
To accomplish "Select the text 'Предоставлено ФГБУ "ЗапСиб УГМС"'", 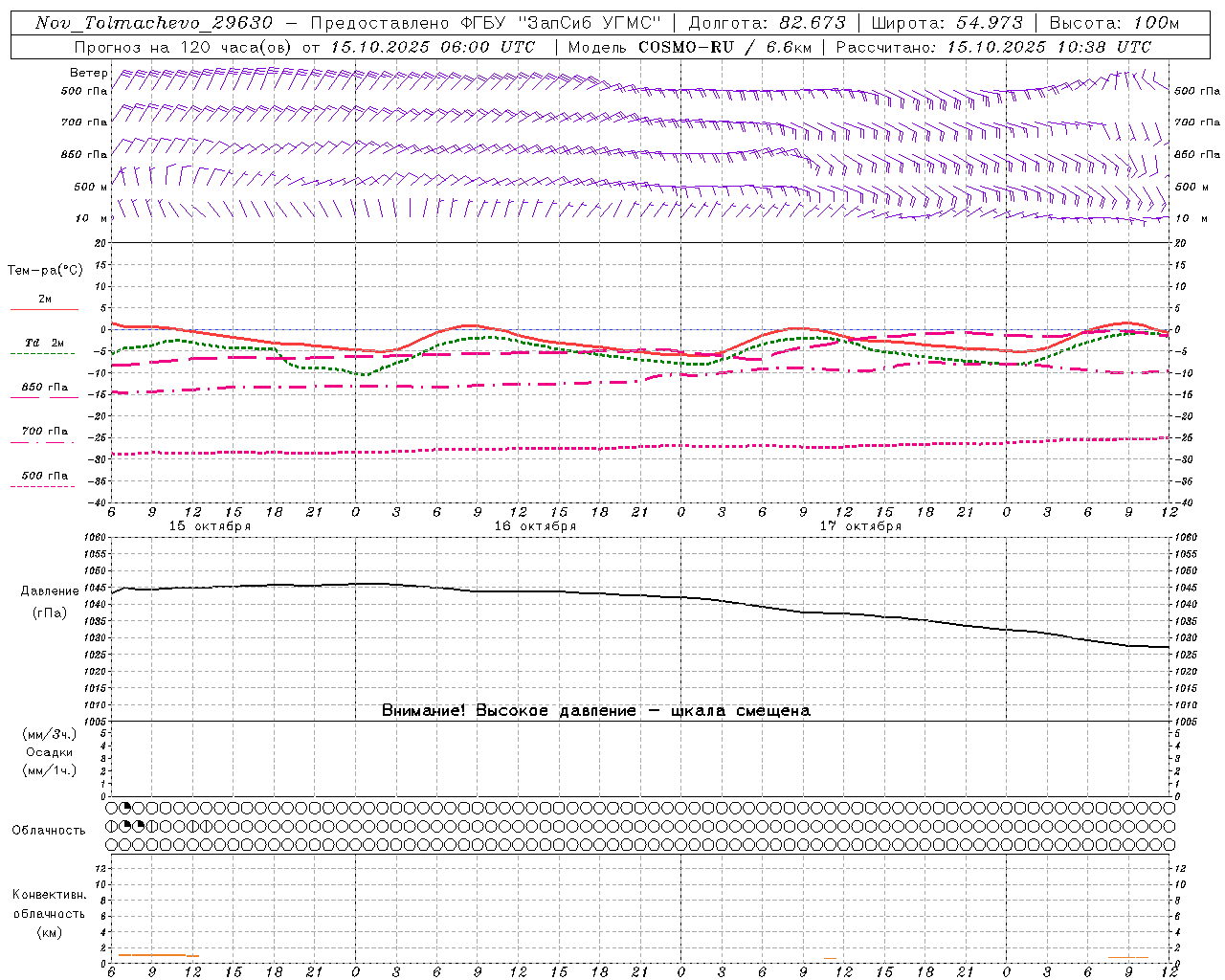I will click(x=485, y=23).
